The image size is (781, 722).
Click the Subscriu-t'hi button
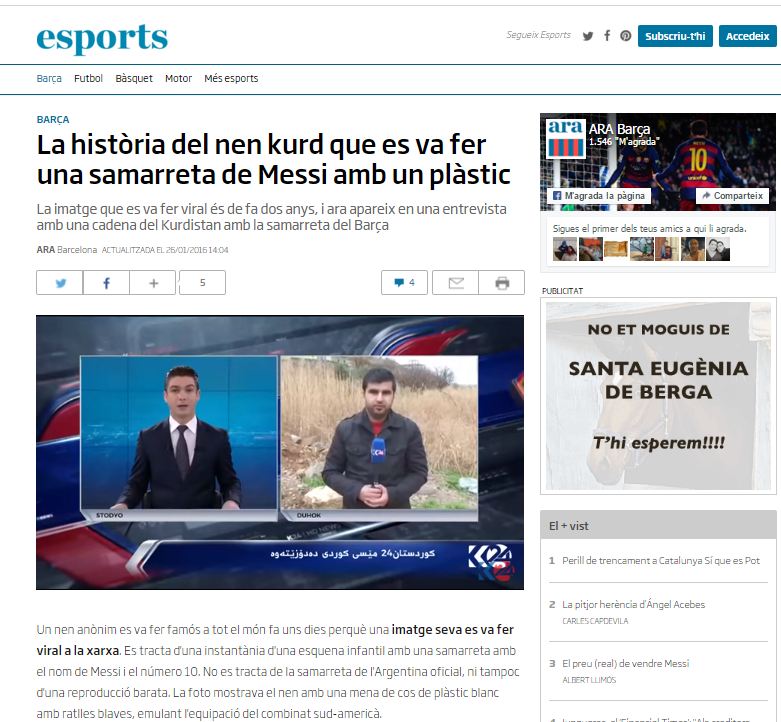[x=675, y=36]
